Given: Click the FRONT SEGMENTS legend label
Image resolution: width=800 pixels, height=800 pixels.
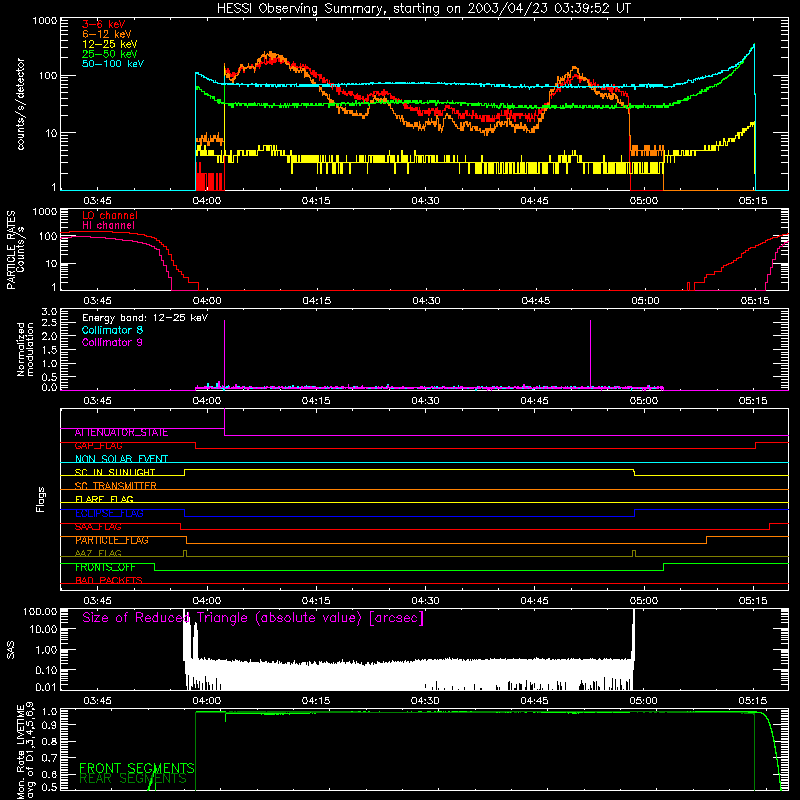Looking at the screenshot, I should tap(137, 768).
